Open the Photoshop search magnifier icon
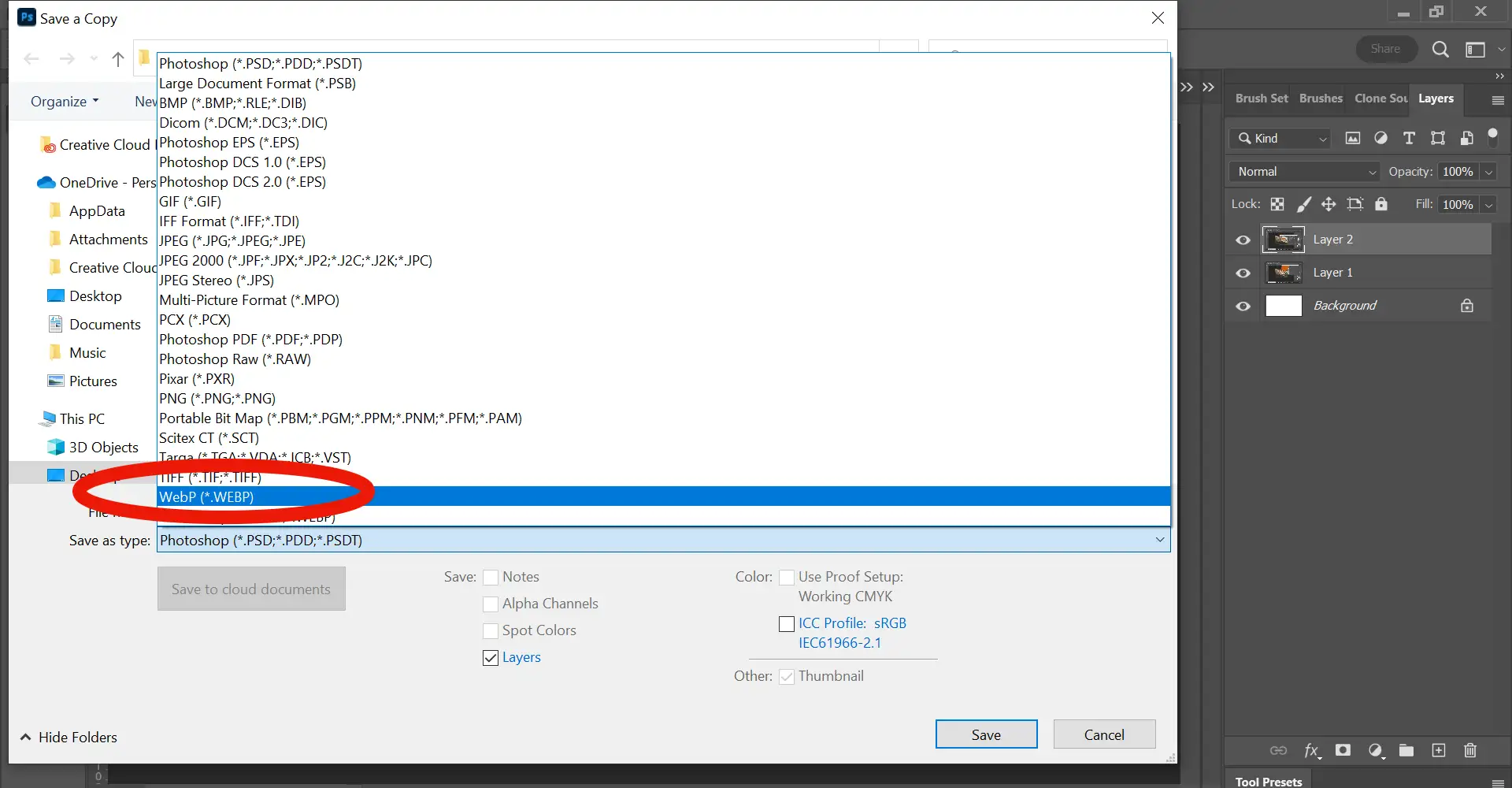The height and width of the screenshot is (788, 1512). (1440, 50)
